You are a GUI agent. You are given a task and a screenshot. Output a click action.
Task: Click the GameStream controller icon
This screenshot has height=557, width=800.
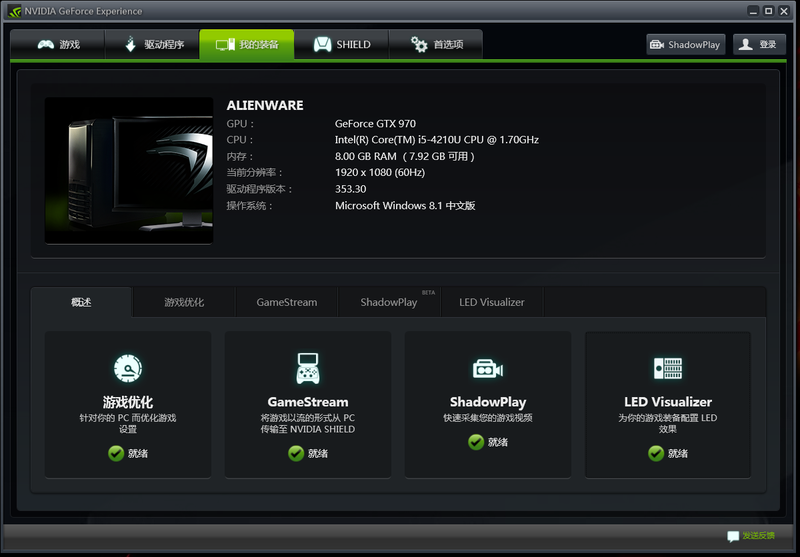pos(308,368)
